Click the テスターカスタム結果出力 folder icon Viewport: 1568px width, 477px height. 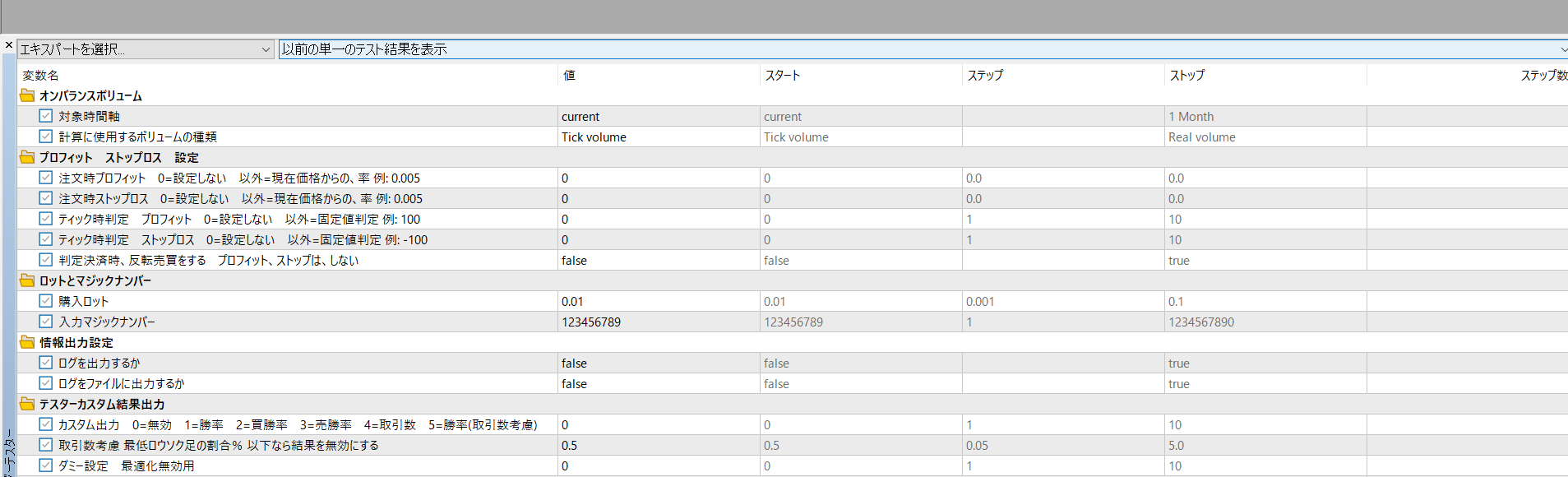(27, 404)
